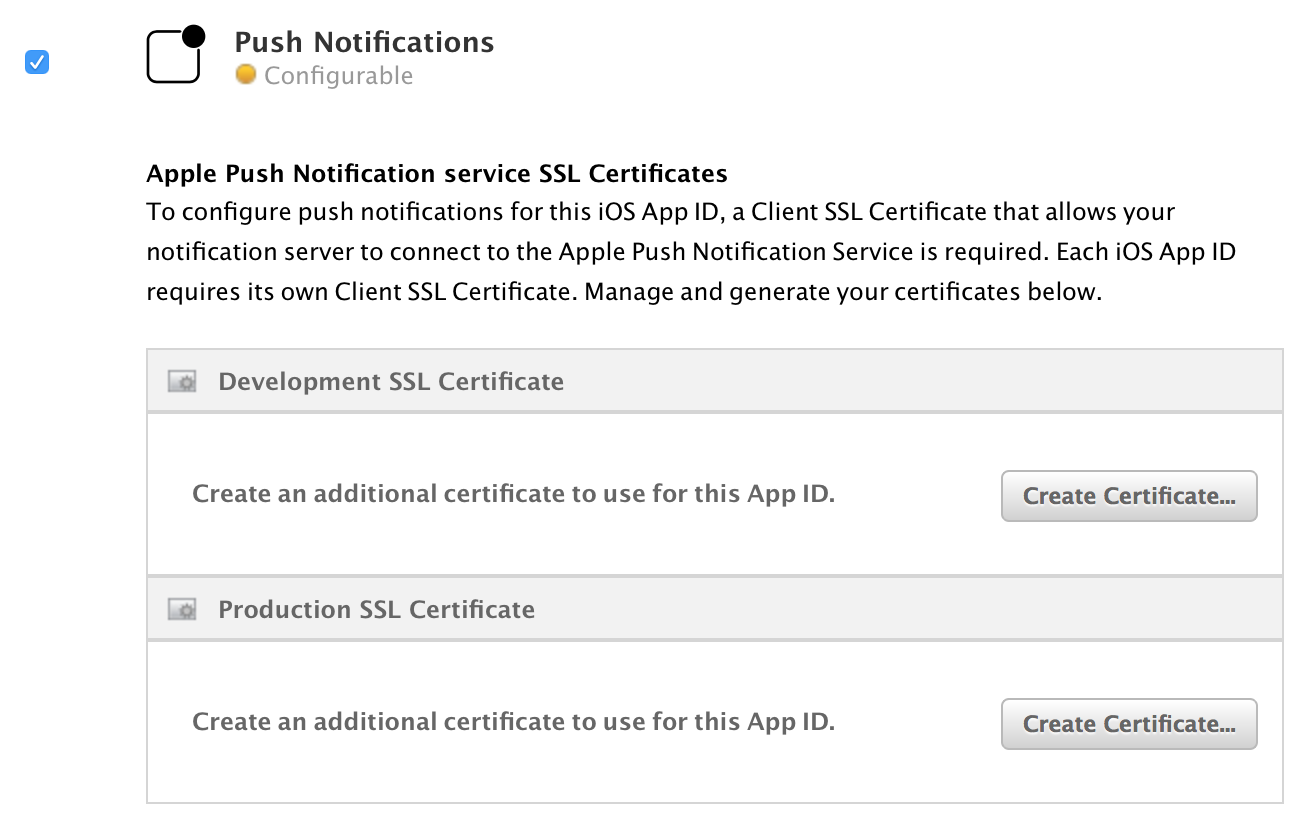Click the additional certificate text under Development

point(513,494)
